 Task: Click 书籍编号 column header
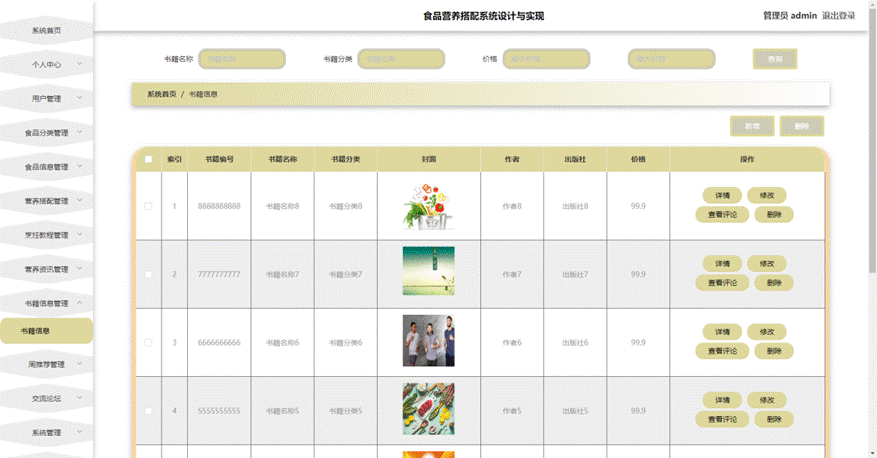(219, 159)
